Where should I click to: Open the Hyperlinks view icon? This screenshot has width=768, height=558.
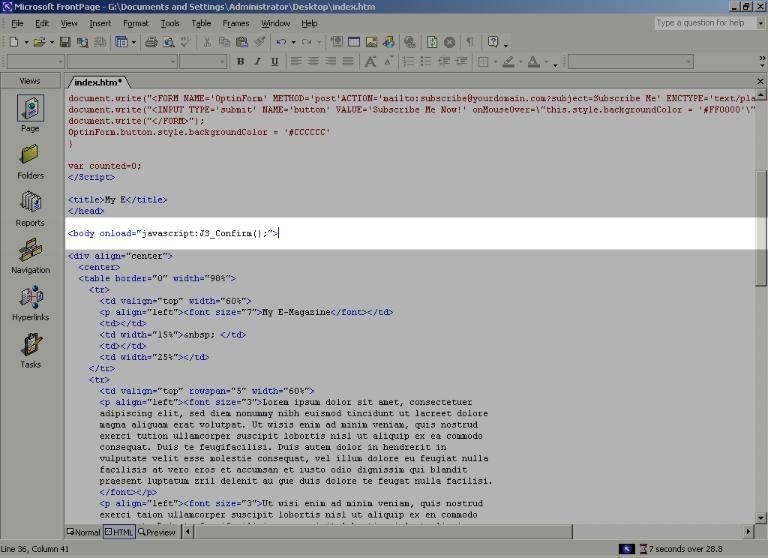[30, 300]
